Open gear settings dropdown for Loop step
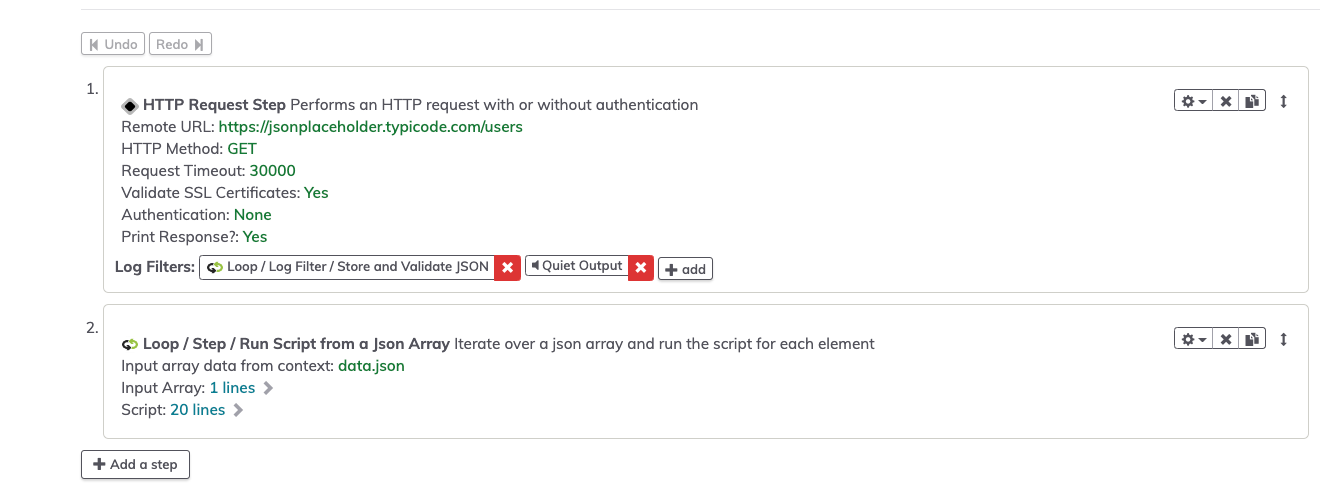Screen dimensions: 1323x504 (1193, 340)
